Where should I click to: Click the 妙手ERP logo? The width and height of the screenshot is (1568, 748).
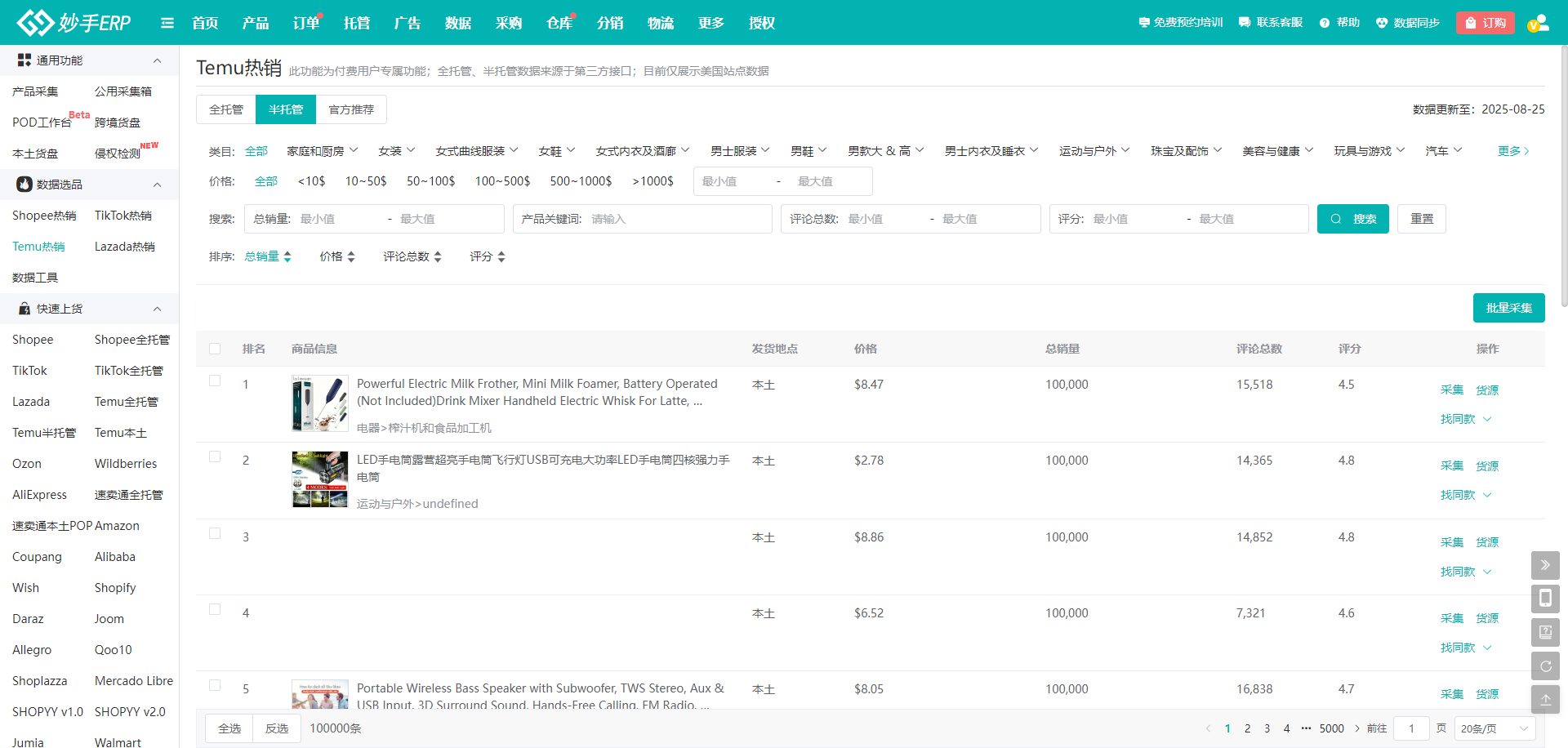73,22
